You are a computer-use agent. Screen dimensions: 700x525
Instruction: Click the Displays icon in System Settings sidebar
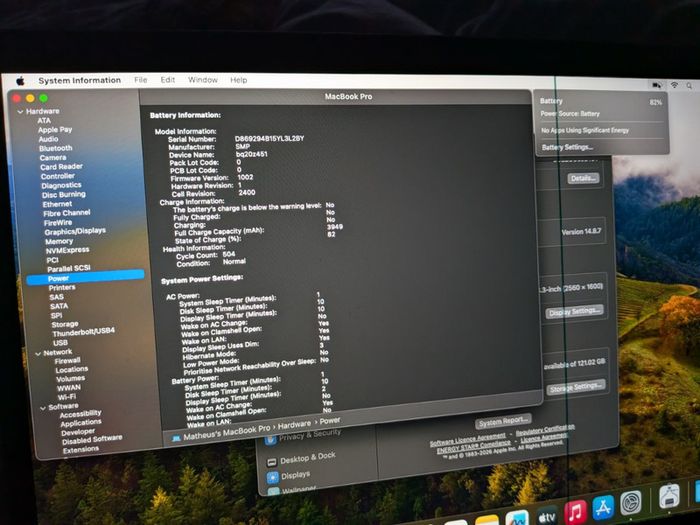pyautogui.click(x=272, y=478)
